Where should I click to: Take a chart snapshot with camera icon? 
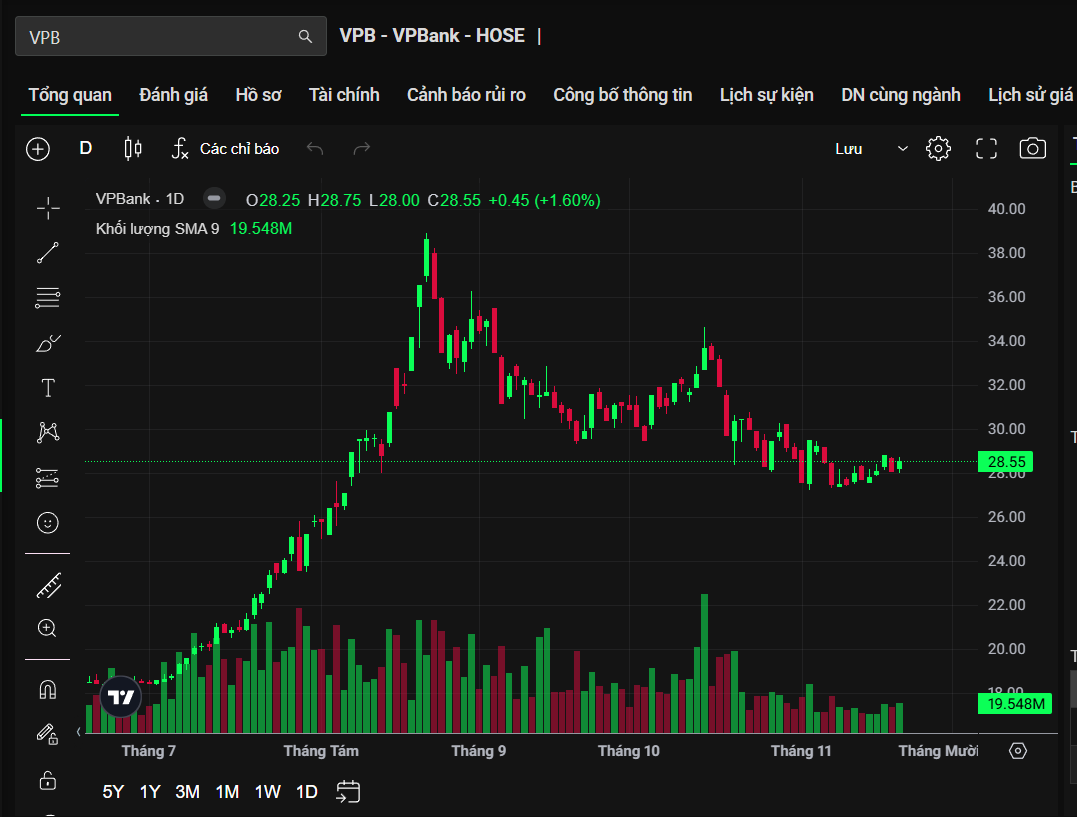1032,149
